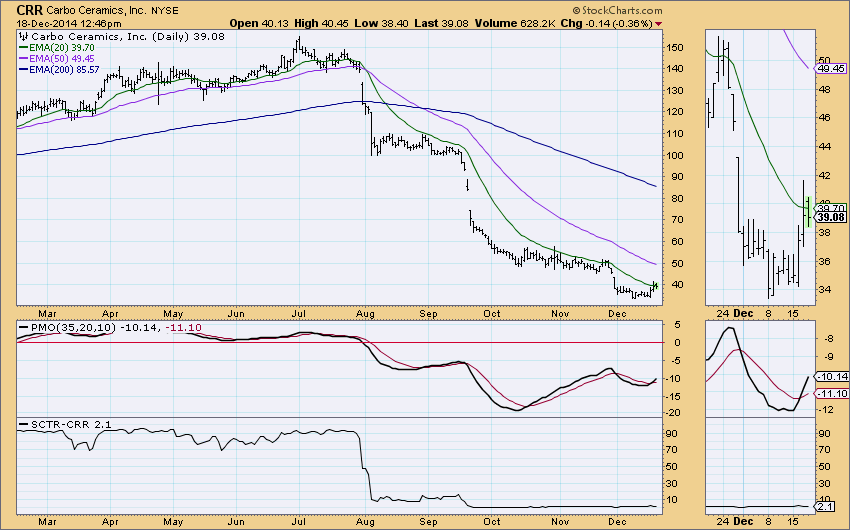Click the 34 axis label on zoom panel
This screenshot has height=530, width=850.
[x=825, y=290]
